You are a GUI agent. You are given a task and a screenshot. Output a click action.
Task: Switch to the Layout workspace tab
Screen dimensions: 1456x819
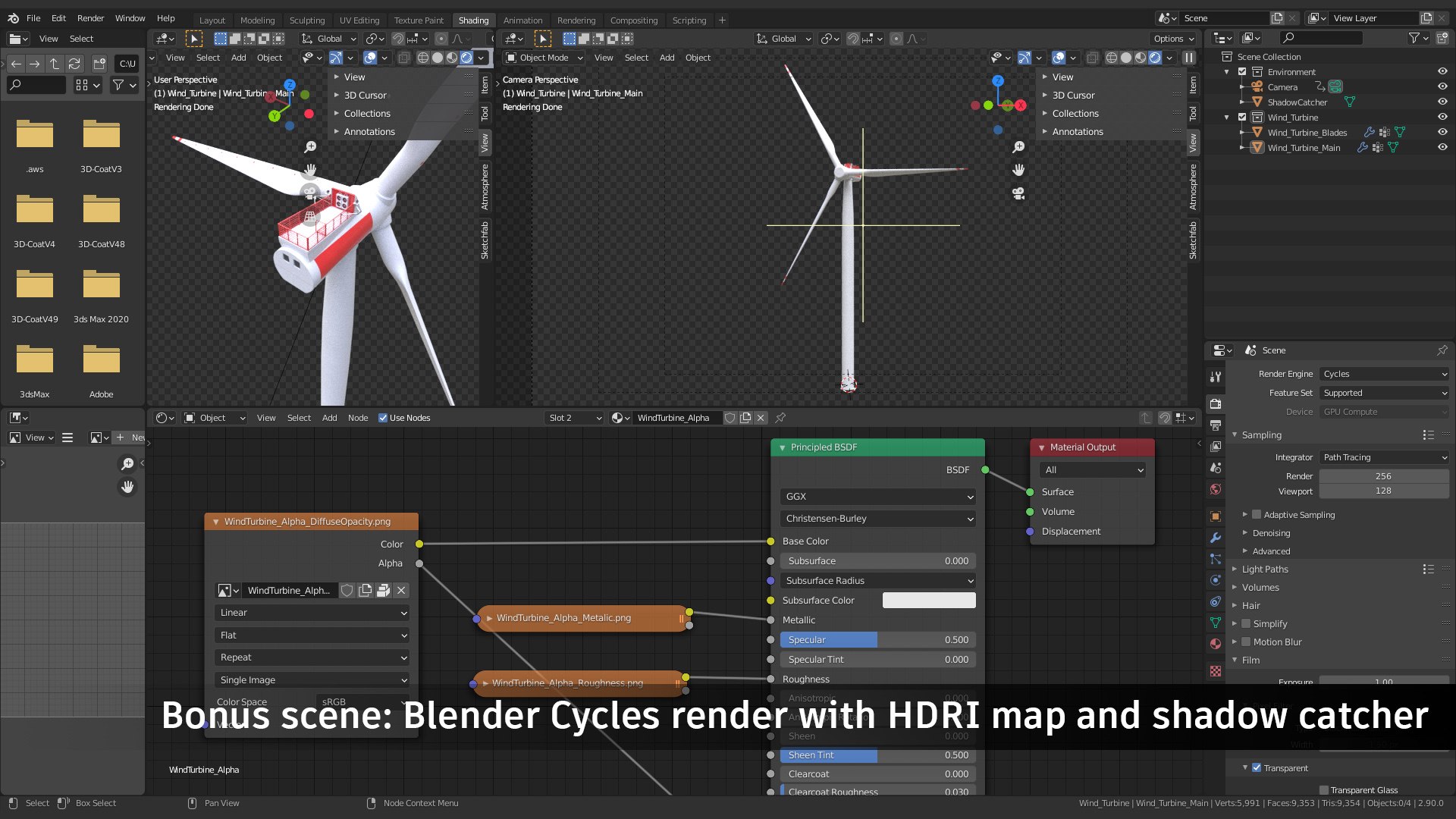pos(212,20)
